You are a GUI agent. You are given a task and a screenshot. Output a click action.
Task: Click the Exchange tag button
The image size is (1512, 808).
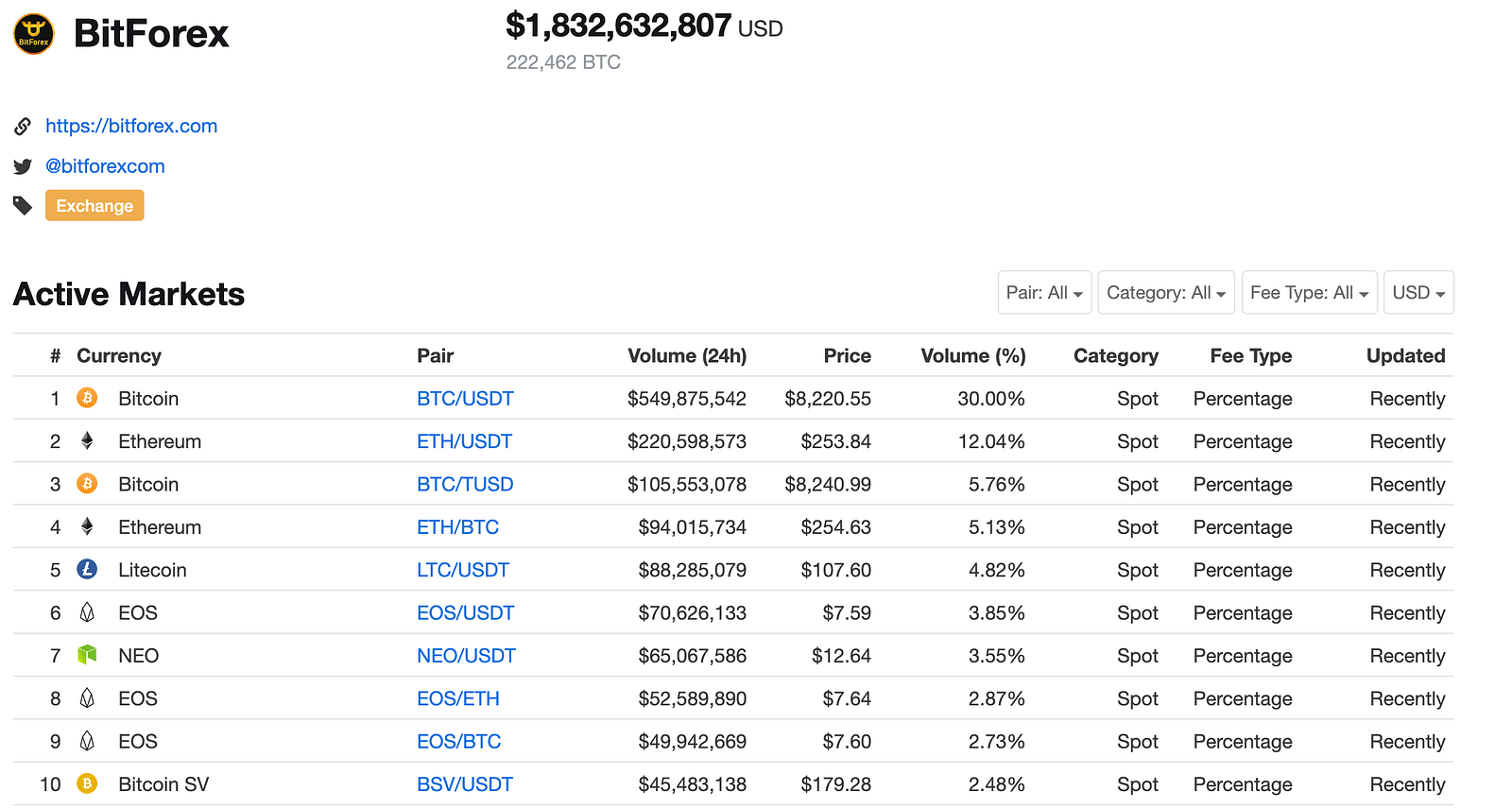click(x=94, y=206)
